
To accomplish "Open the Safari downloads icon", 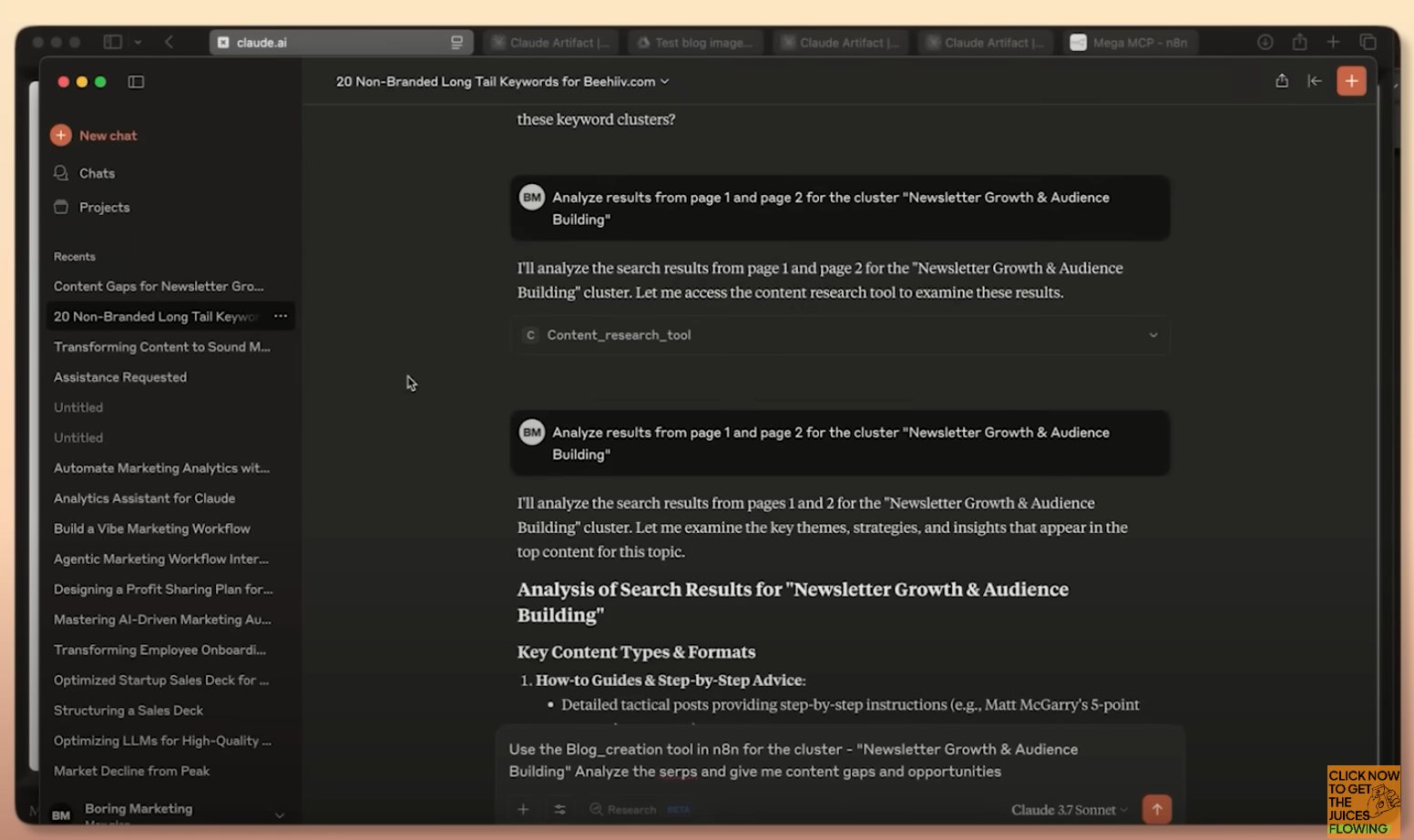I will tap(1265, 42).
